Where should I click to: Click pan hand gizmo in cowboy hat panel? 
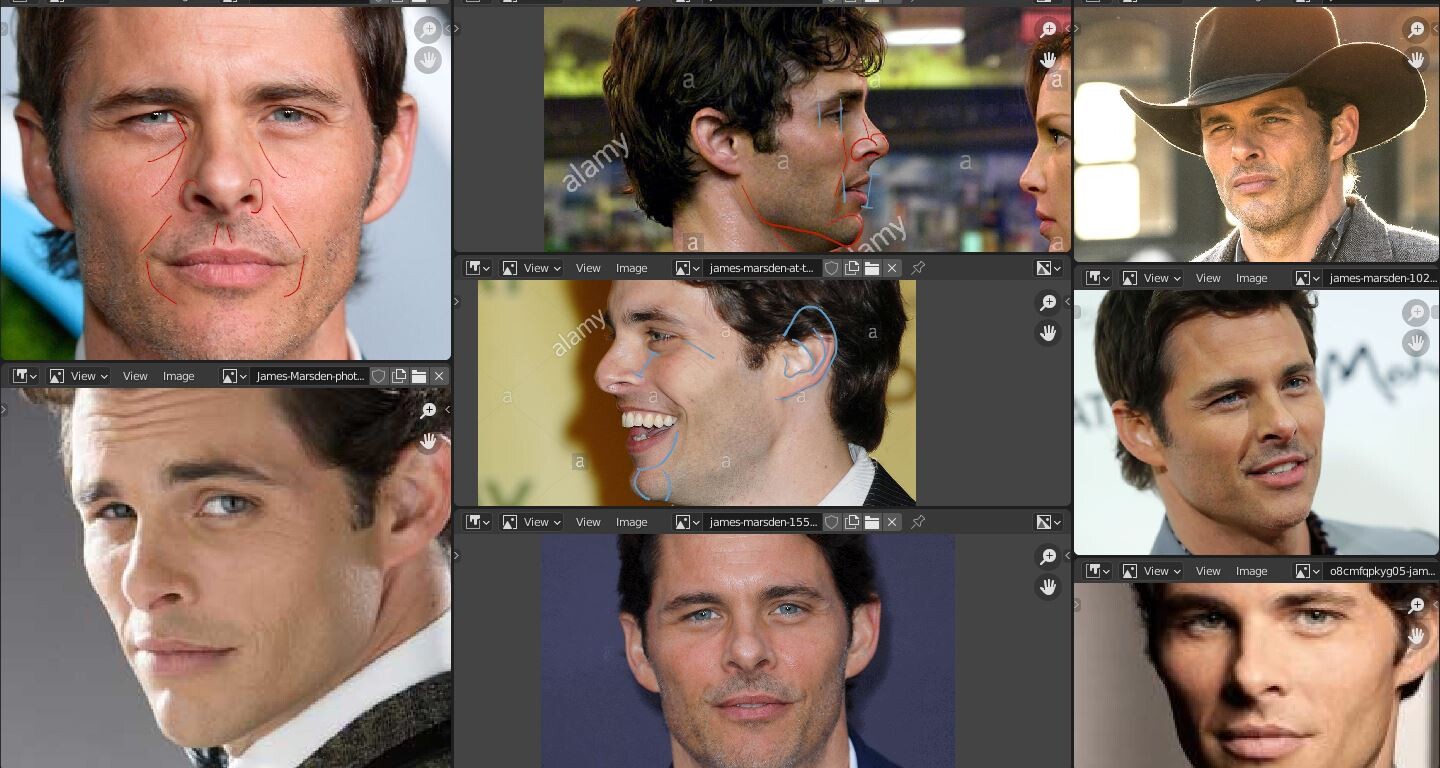1416,60
